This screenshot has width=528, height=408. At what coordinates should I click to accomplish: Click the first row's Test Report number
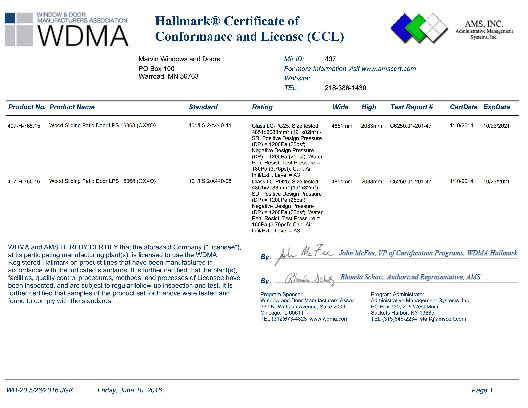click(x=410, y=126)
